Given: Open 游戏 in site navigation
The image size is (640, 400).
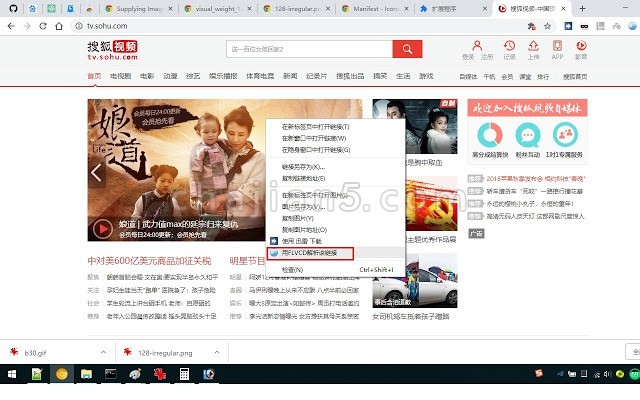Looking at the screenshot, I should coord(426,76).
